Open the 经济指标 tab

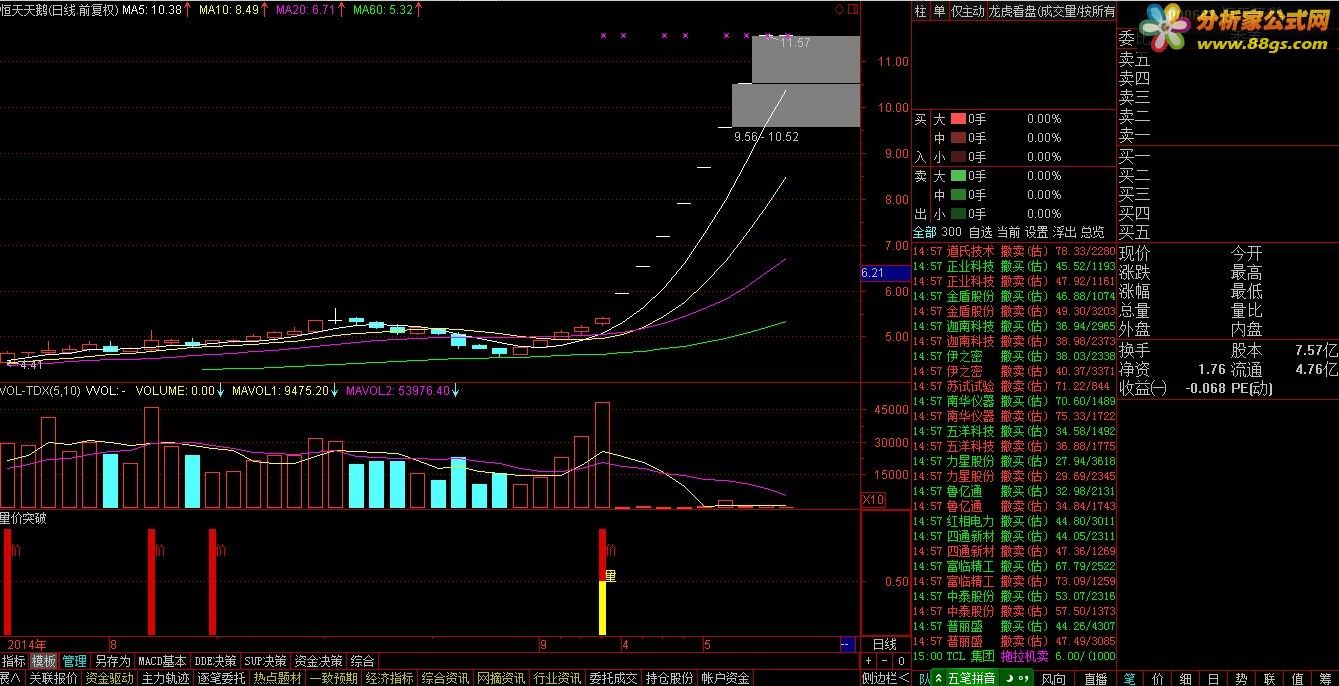tap(389, 678)
